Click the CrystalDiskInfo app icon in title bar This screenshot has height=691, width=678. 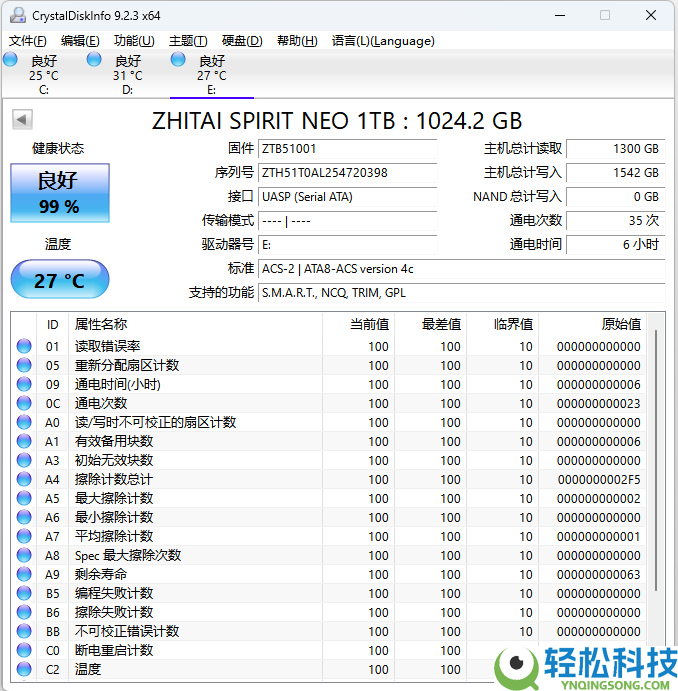18,15
